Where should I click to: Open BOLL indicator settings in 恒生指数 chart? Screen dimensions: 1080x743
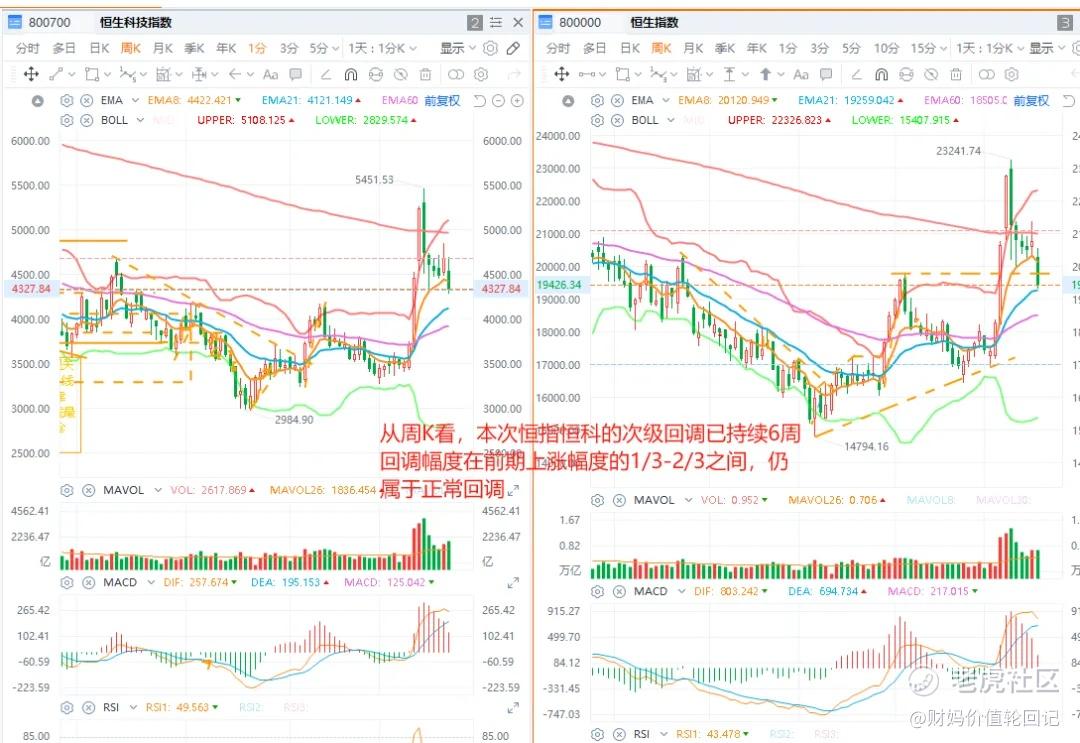pos(597,120)
